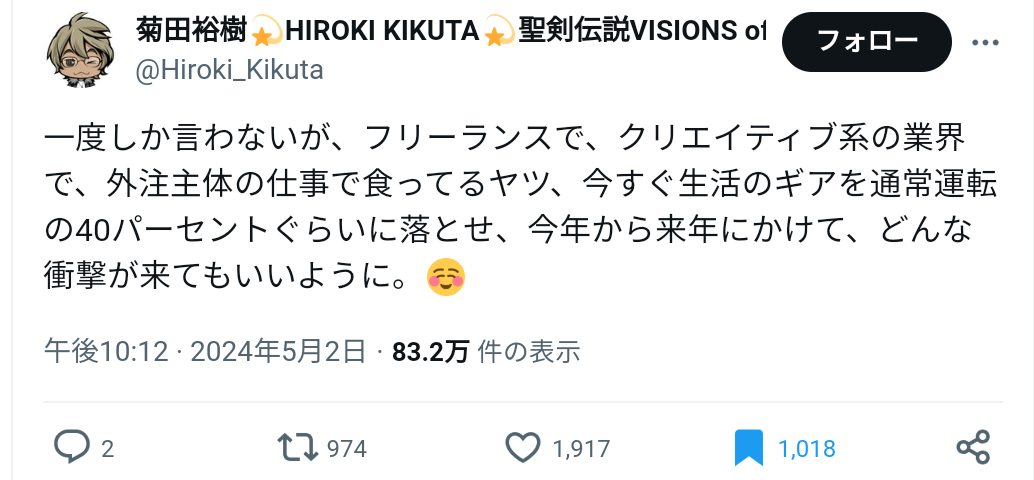Open the three-dot more options menu
Image resolution: width=1034 pixels, height=480 pixels.
pos(985,43)
